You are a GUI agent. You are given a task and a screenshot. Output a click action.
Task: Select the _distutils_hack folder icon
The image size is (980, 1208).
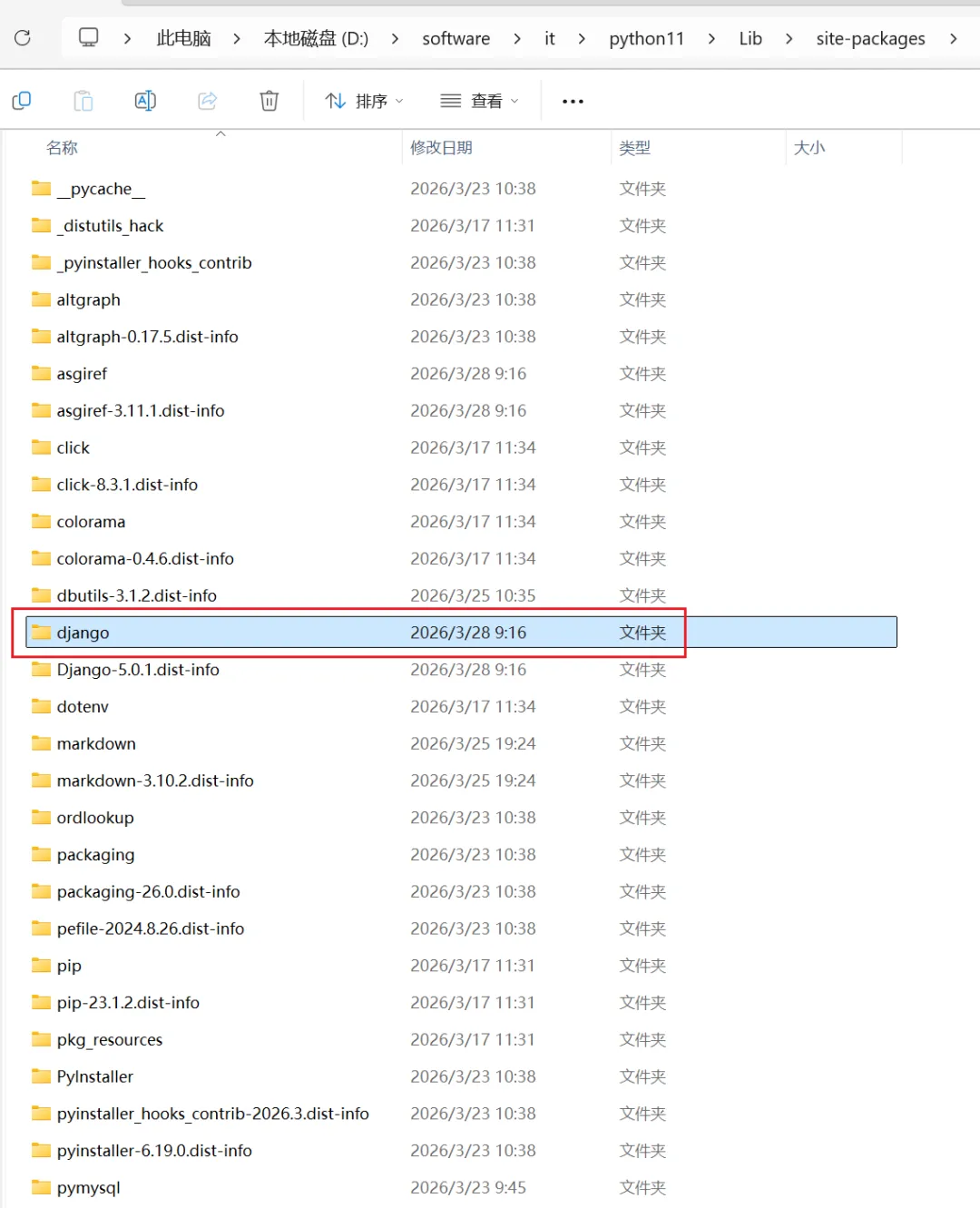pos(42,225)
